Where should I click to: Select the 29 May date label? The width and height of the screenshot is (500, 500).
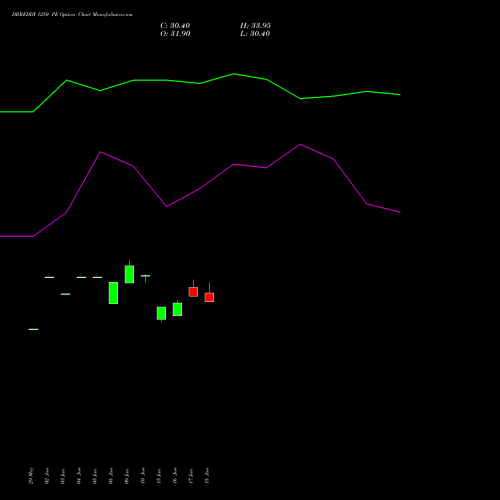coord(31,476)
